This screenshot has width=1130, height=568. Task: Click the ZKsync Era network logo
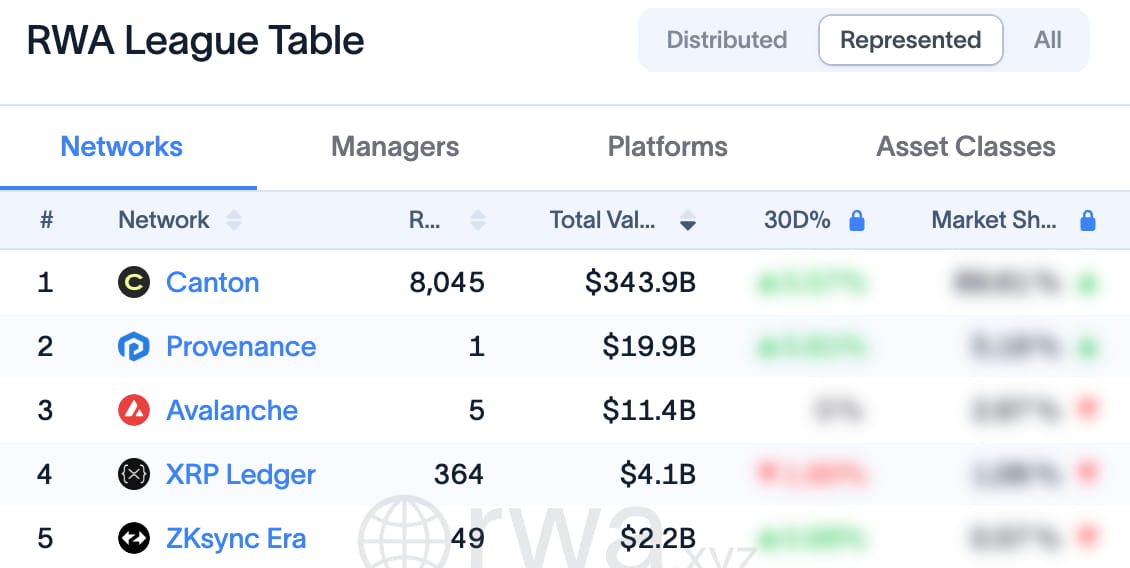click(x=134, y=538)
